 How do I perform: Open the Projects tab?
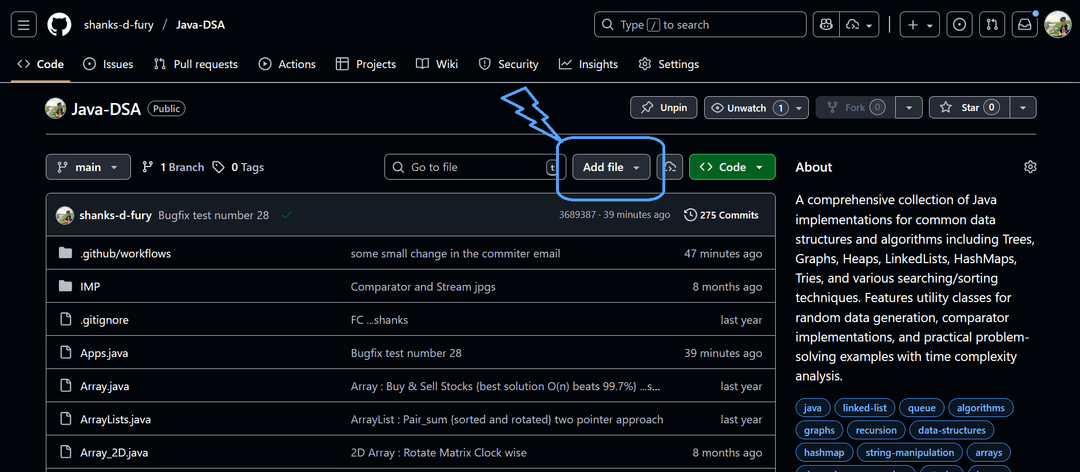tap(366, 64)
